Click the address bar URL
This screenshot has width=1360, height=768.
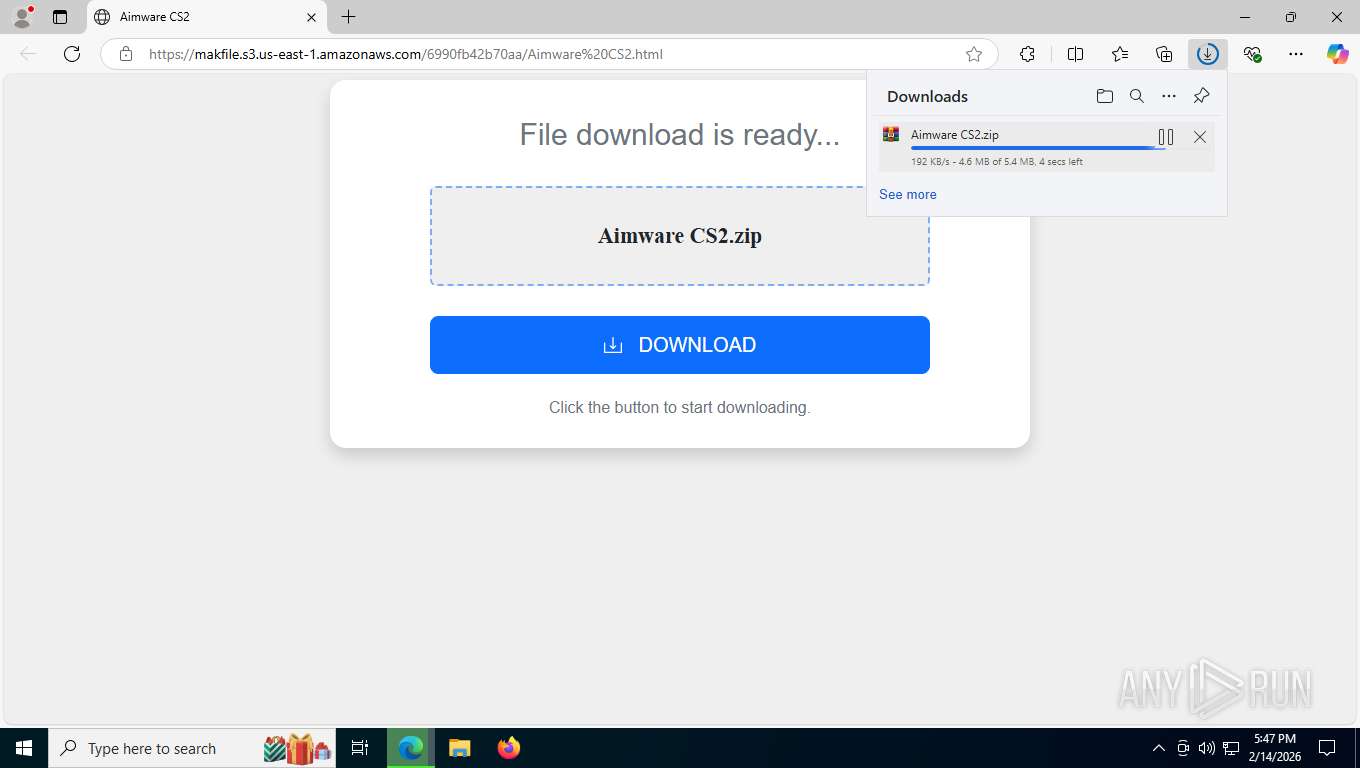pos(406,54)
